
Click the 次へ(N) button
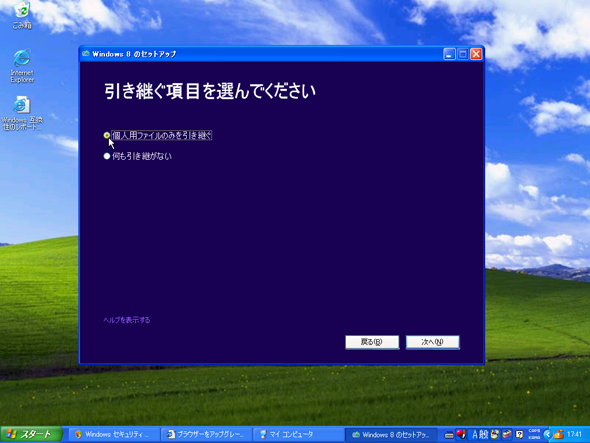pos(432,342)
